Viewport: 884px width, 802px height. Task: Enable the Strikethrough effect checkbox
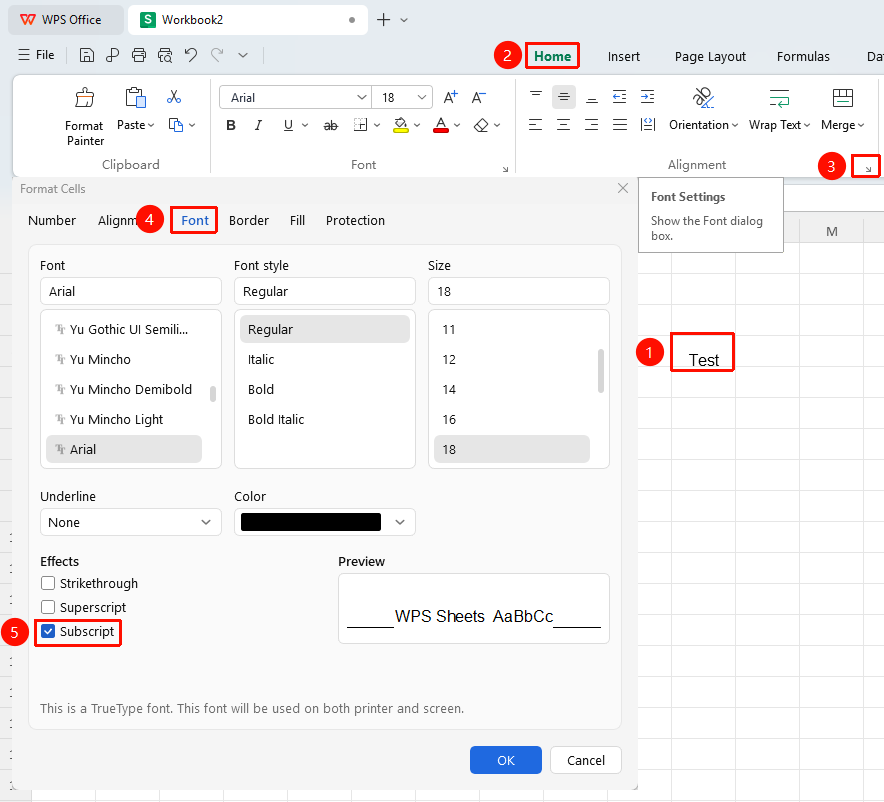(48, 583)
